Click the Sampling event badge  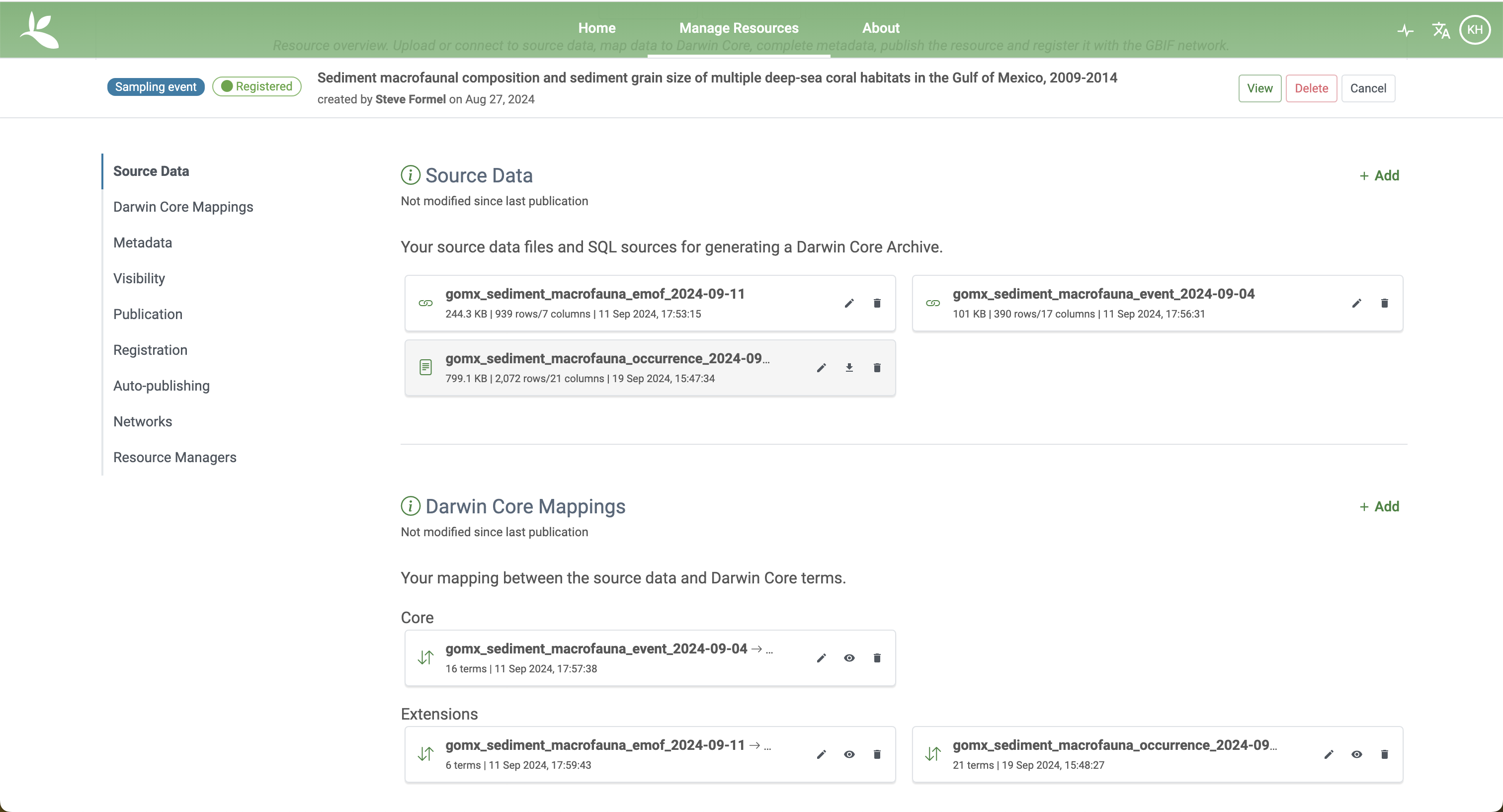coord(156,87)
